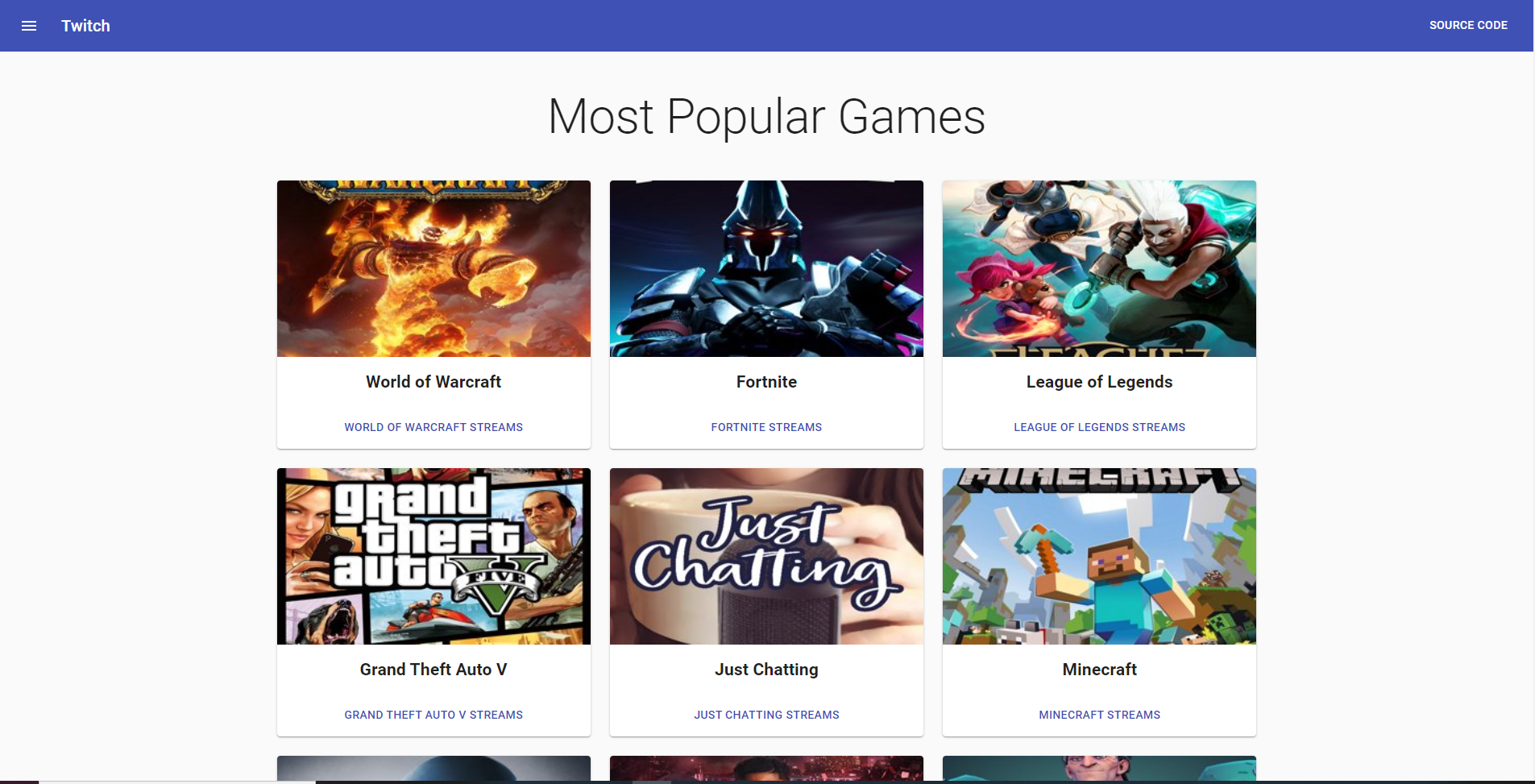
Task: Select the Fortnite card title
Action: (x=766, y=382)
